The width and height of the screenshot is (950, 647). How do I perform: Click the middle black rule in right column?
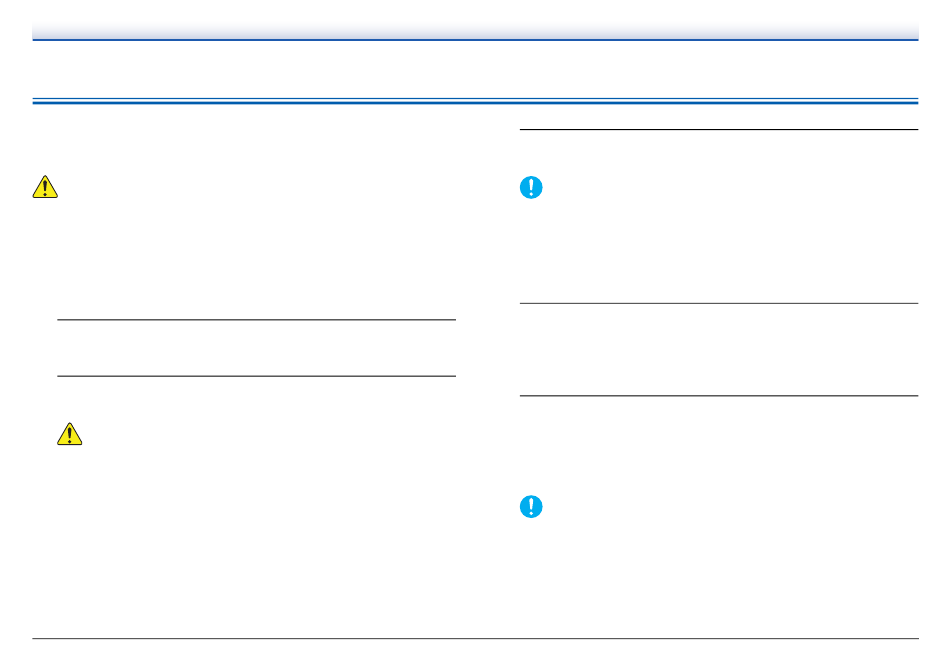point(718,303)
